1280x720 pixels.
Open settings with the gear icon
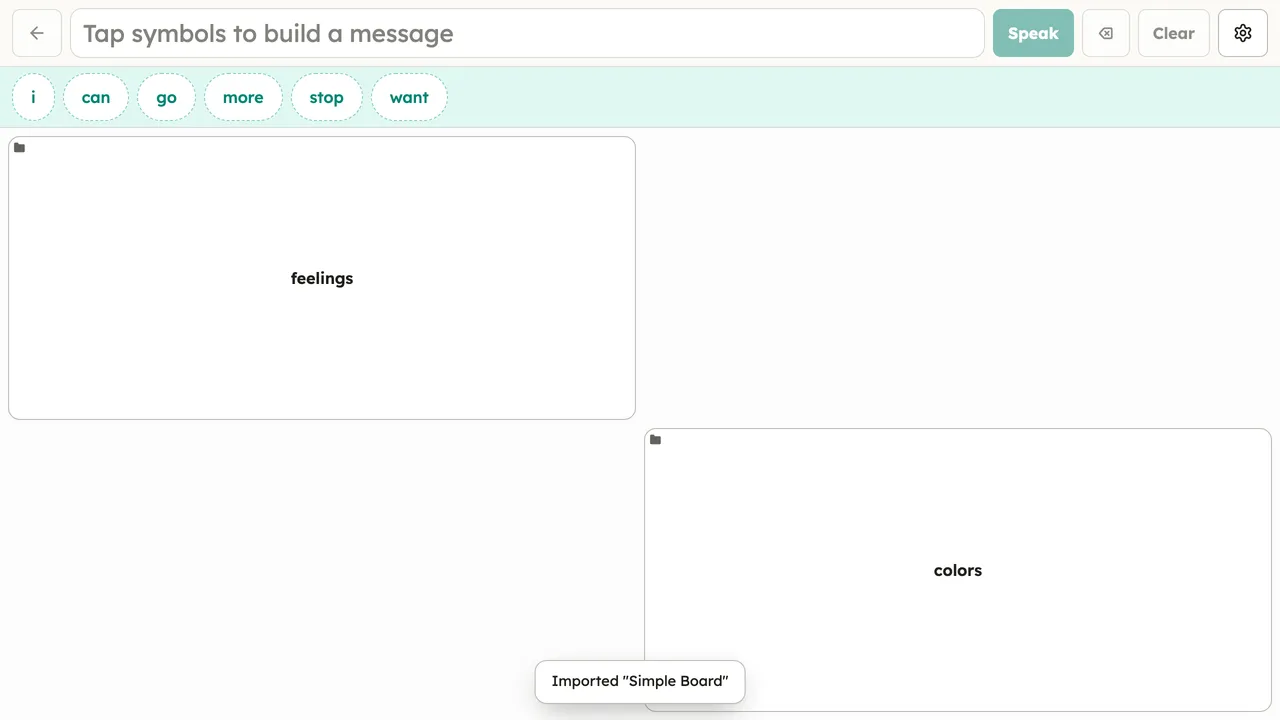[x=1243, y=33]
